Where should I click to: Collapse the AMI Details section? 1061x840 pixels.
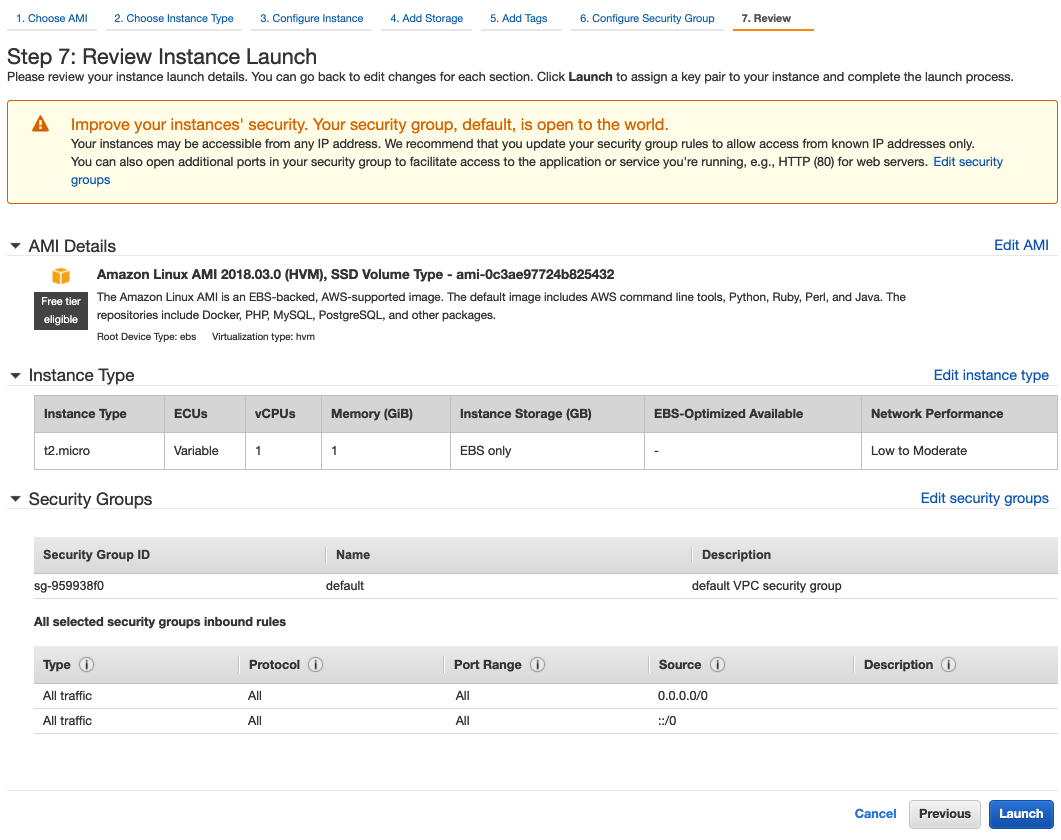[x=15, y=246]
